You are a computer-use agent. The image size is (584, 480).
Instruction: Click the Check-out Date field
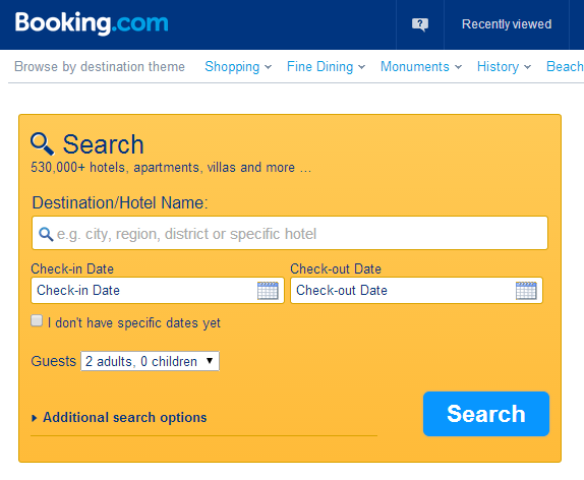[x=416, y=290]
